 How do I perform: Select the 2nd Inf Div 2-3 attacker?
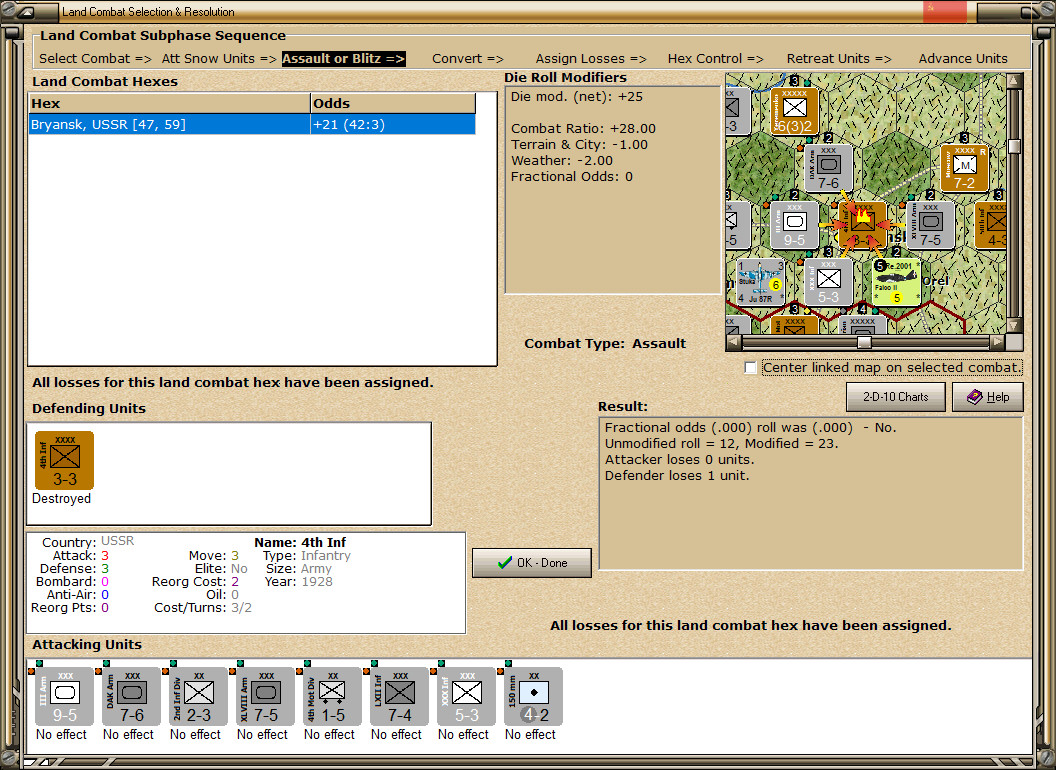(x=199, y=697)
